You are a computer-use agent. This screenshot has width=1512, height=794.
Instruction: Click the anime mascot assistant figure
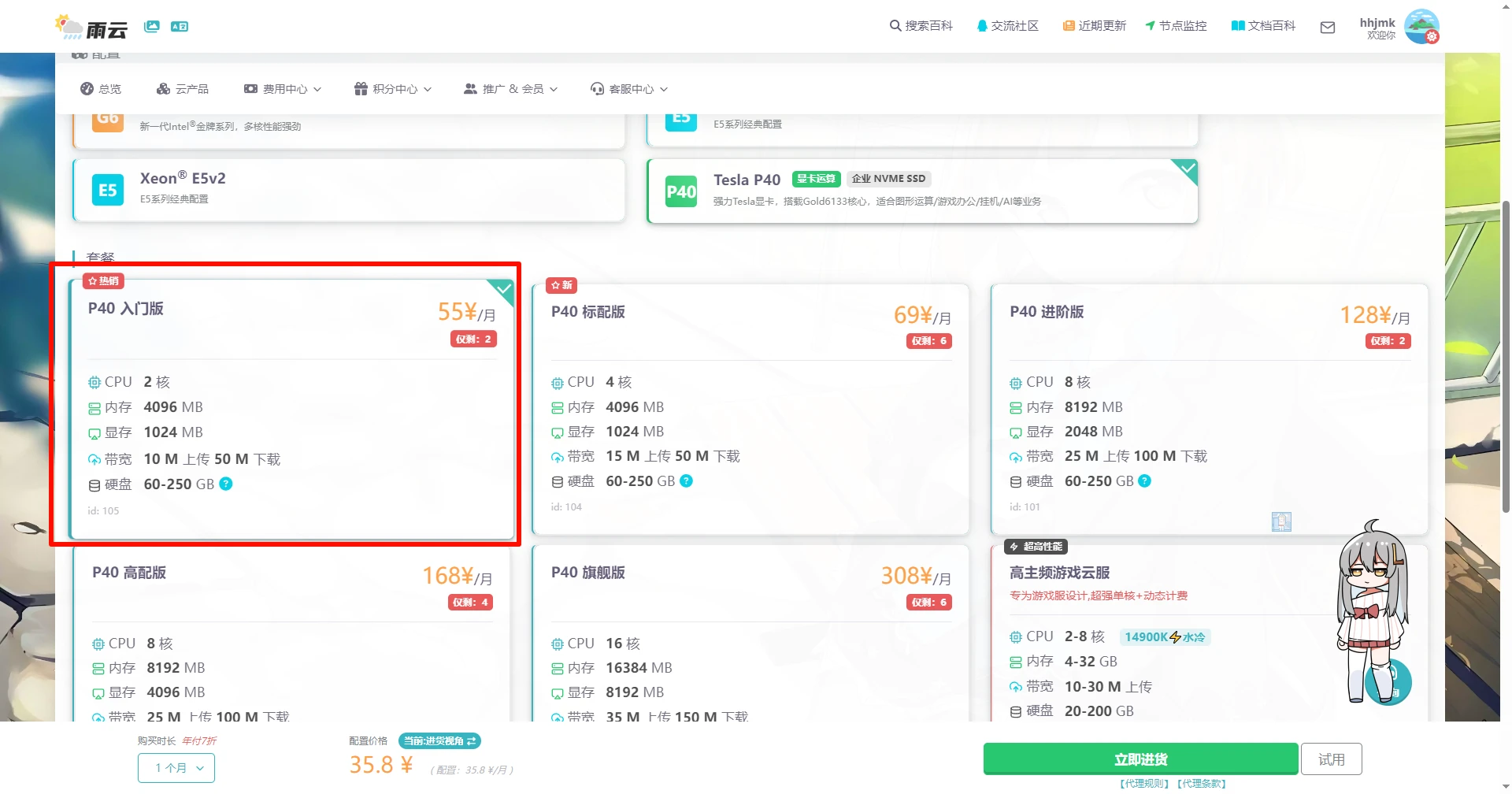tap(1371, 610)
